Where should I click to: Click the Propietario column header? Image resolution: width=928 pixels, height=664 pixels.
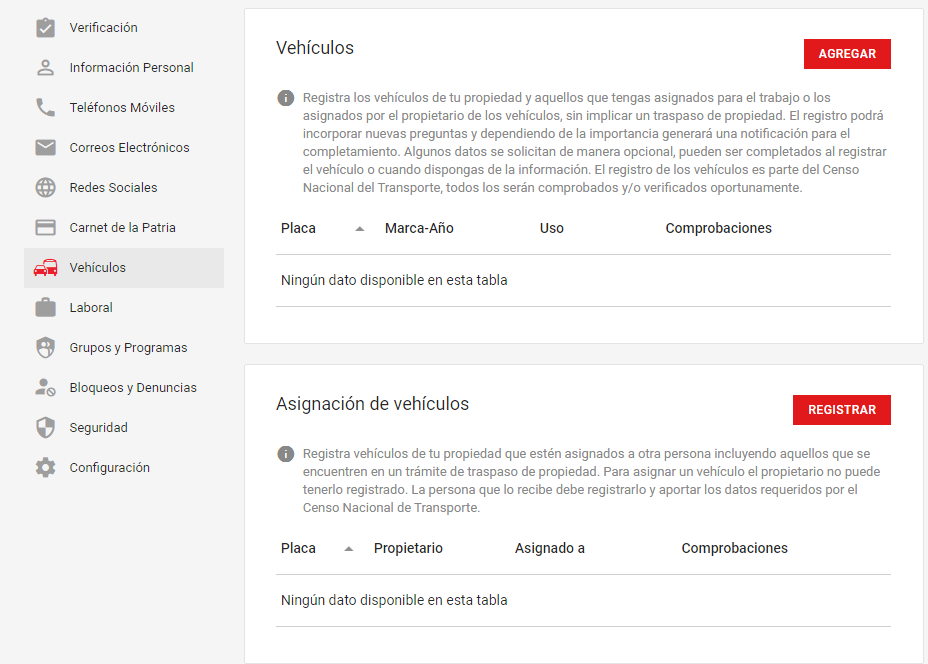(408, 548)
